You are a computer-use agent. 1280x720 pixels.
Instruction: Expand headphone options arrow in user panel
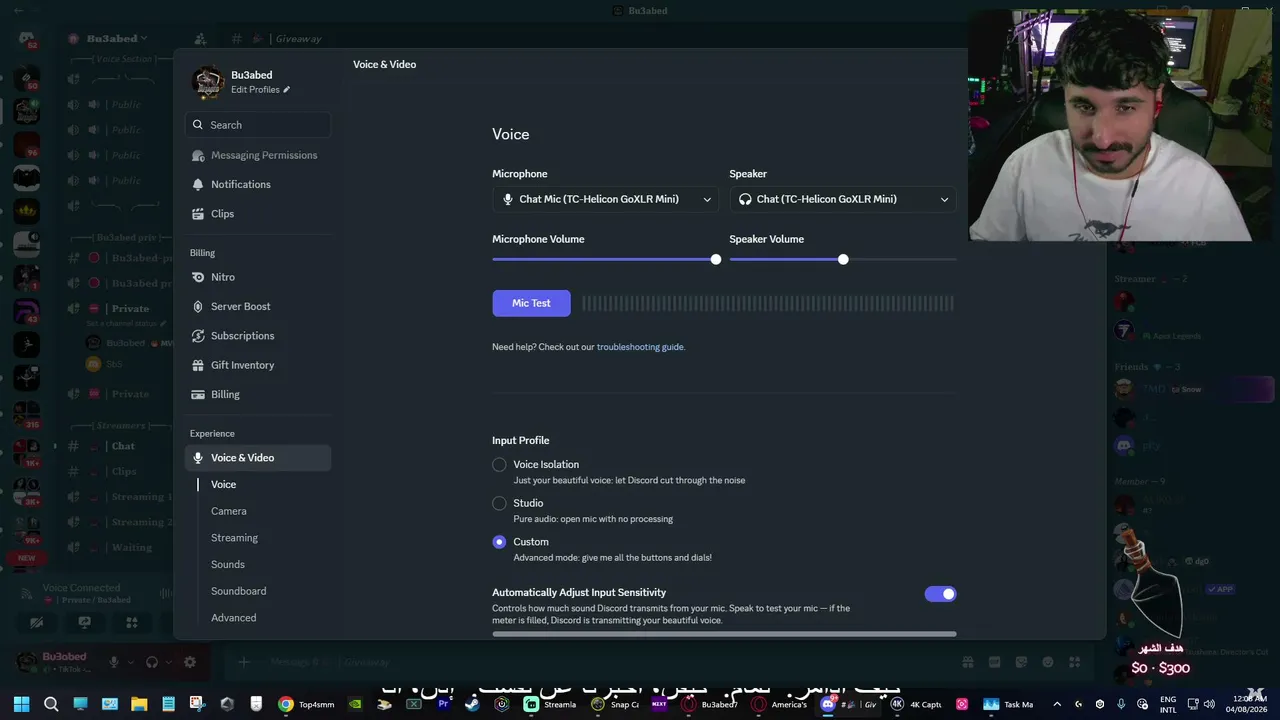[168, 662]
